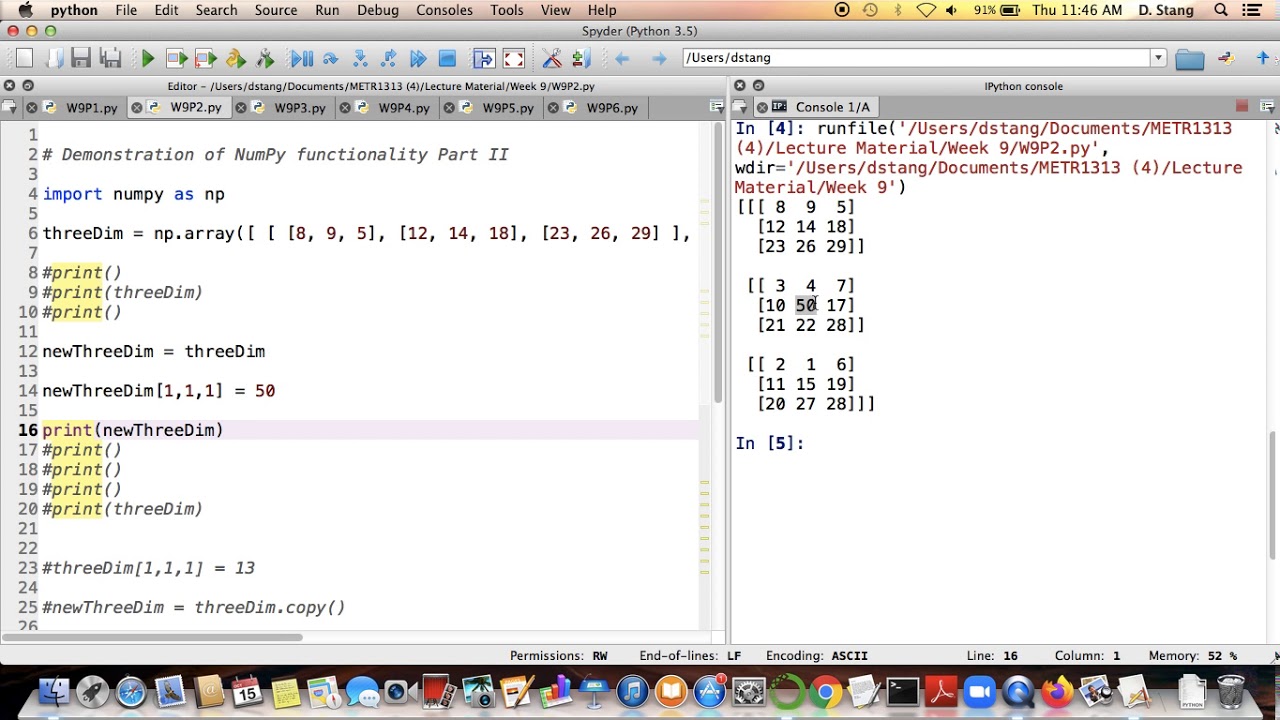The height and width of the screenshot is (720, 1280).
Task: Step into function debug icon
Action: coord(360,58)
